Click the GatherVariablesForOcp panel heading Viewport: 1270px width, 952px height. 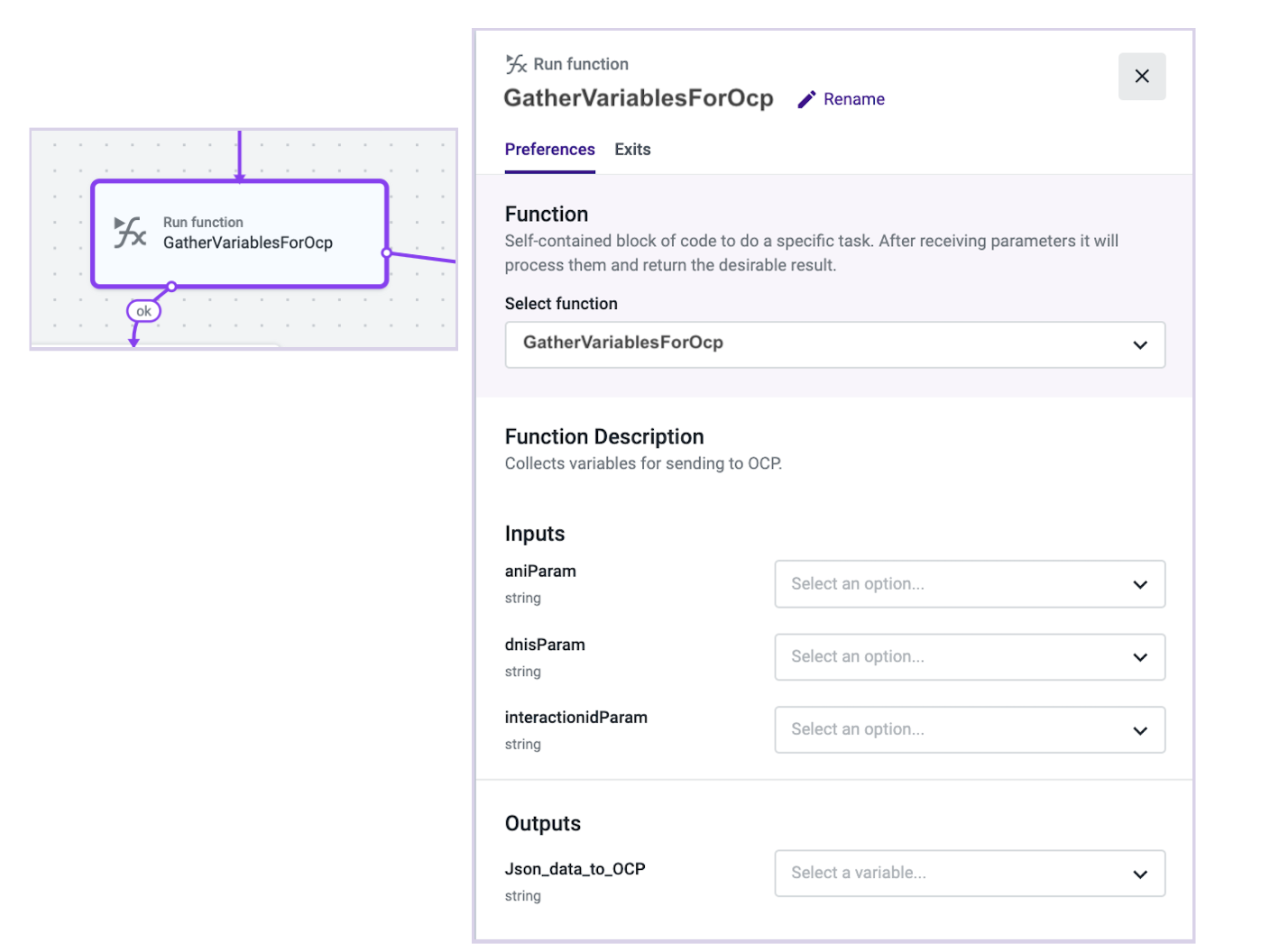pyautogui.click(x=638, y=98)
